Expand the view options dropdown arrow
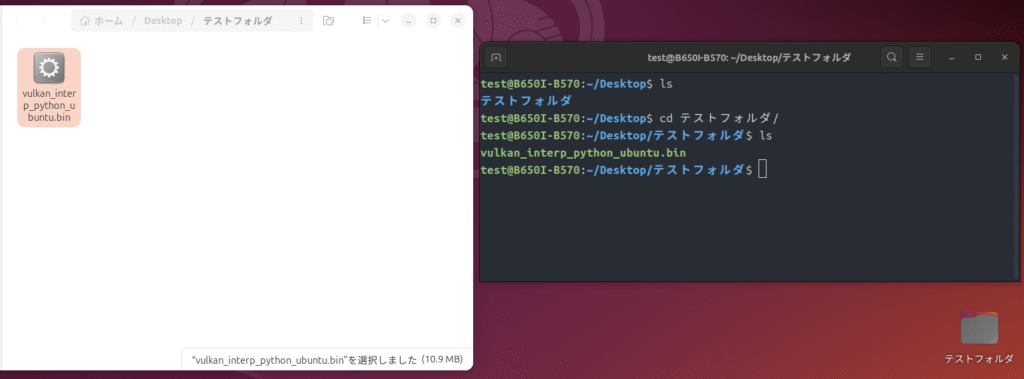The width and height of the screenshot is (1024, 379). (385, 21)
